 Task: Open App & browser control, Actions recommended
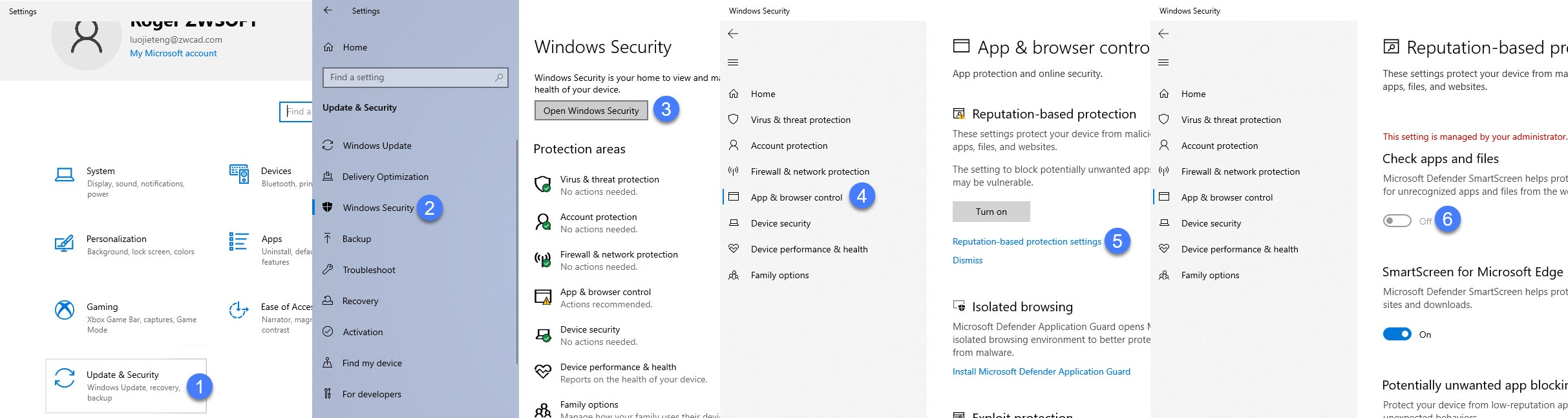[x=593, y=298]
